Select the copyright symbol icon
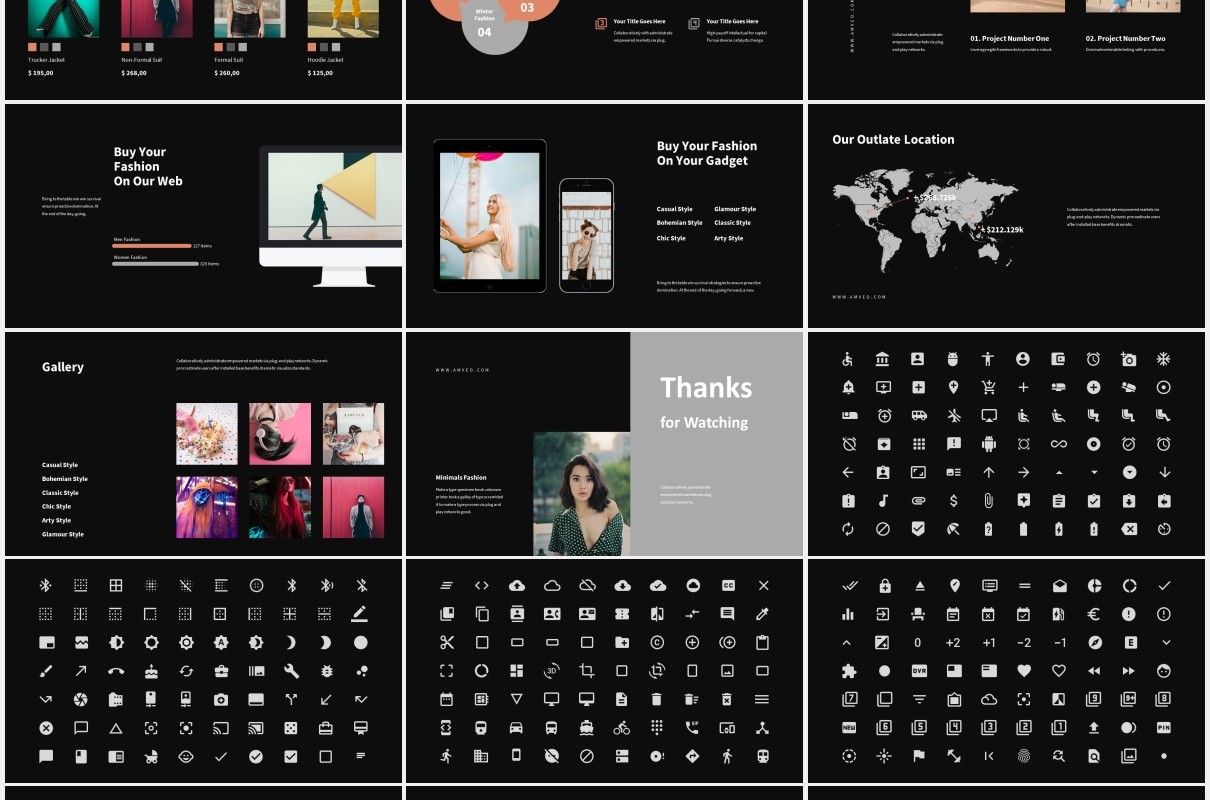 (657, 642)
